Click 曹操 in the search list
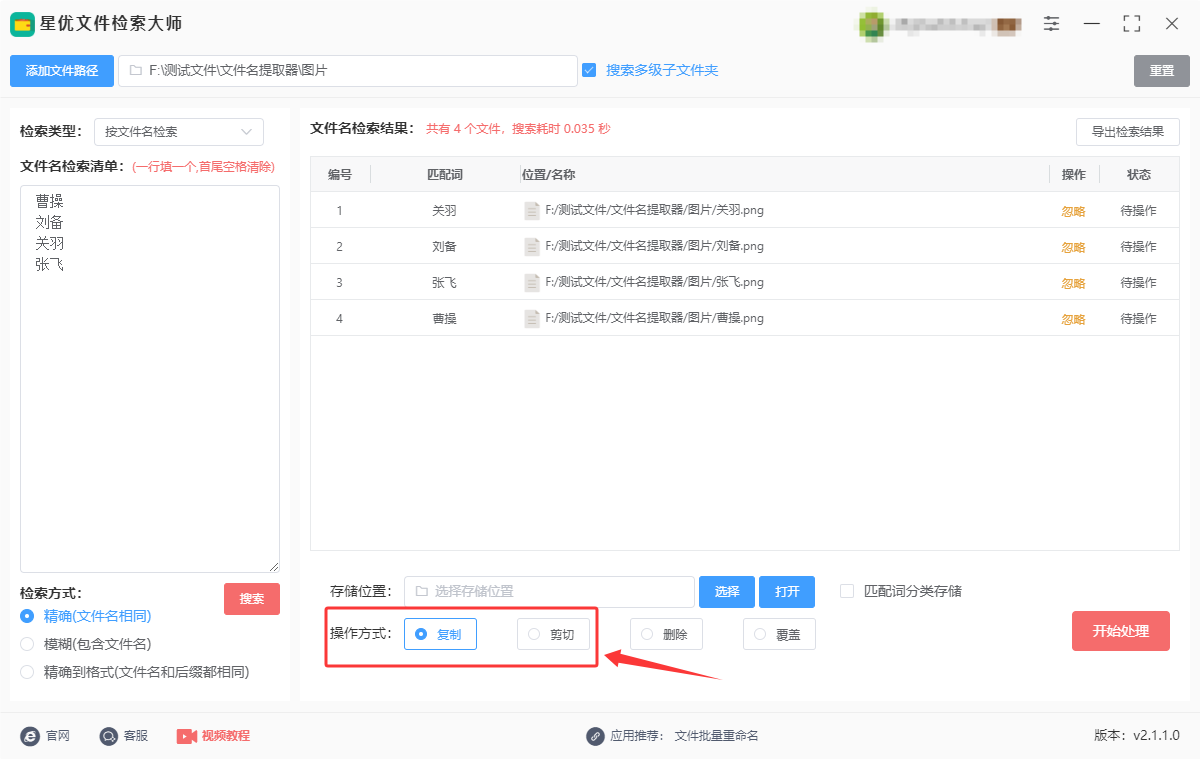Screen dimensions: 1200x760 pyautogui.click(x=49, y=201)
